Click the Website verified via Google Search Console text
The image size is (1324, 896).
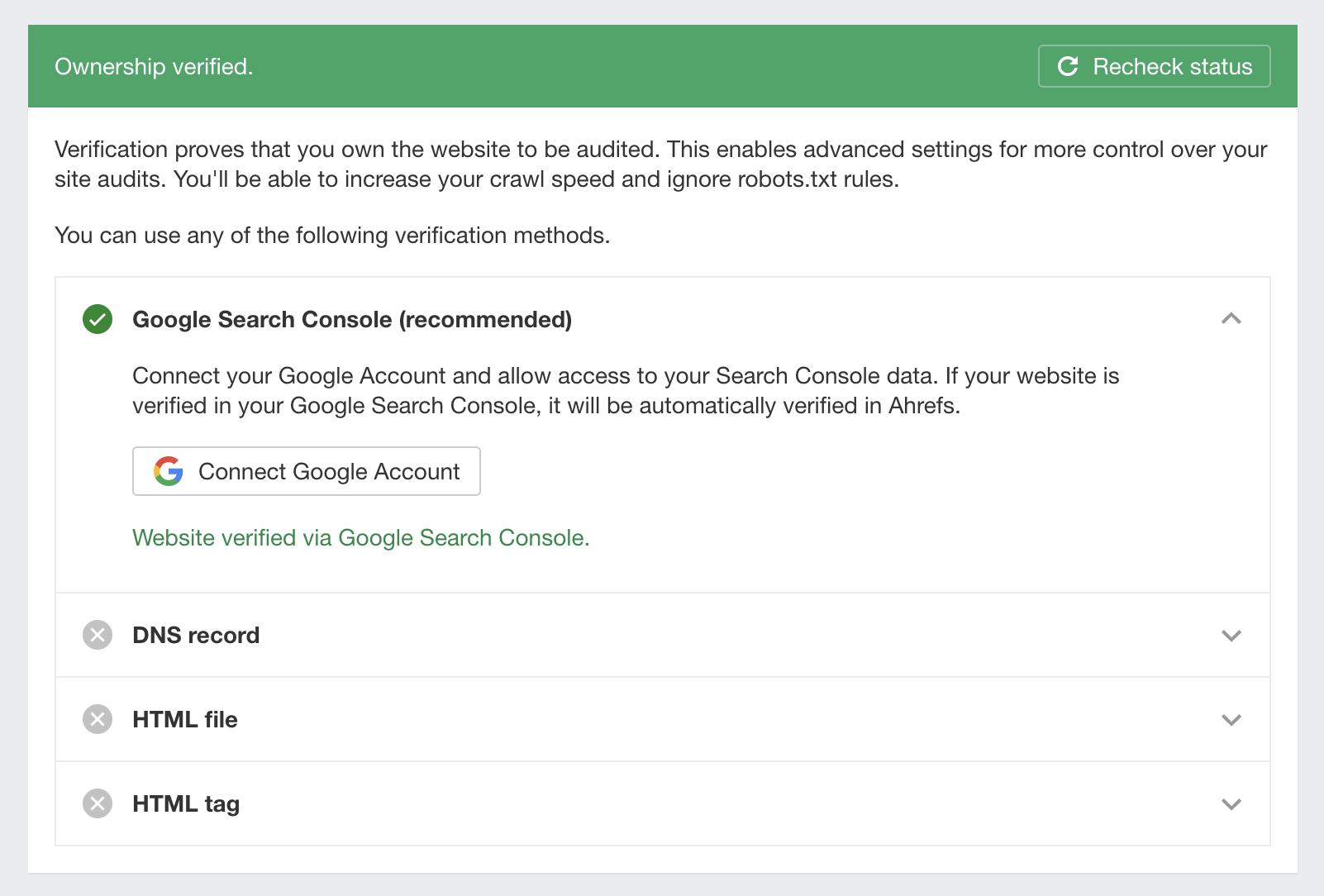point(360,538)
